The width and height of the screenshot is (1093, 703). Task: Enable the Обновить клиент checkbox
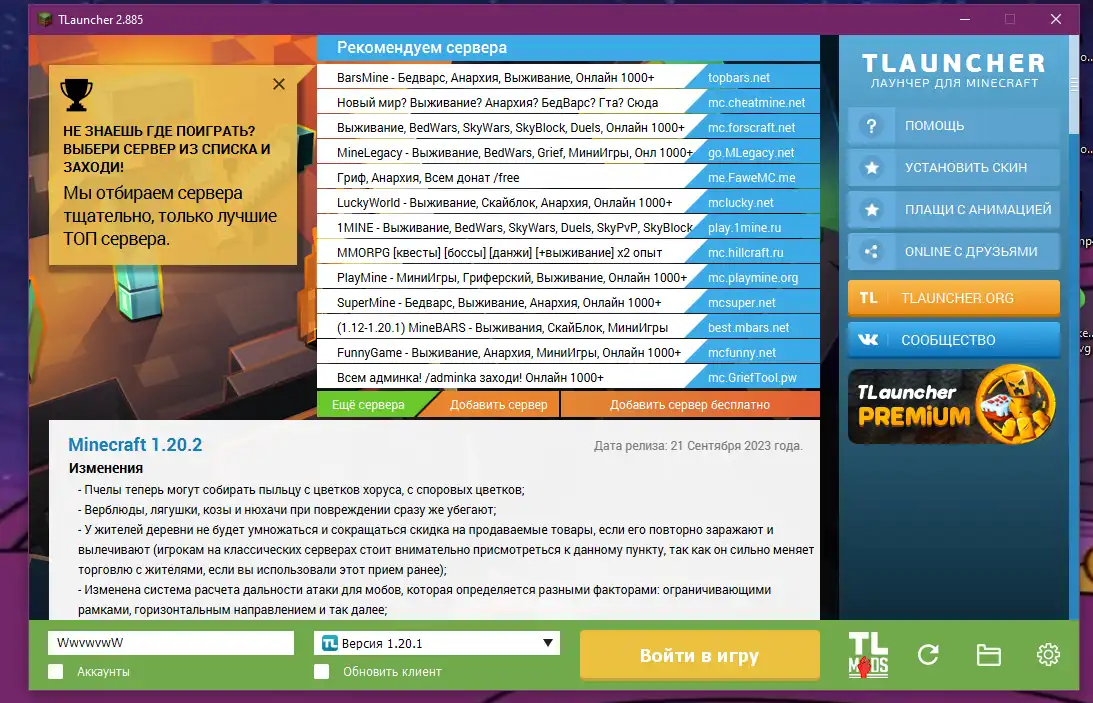(321, 672)
